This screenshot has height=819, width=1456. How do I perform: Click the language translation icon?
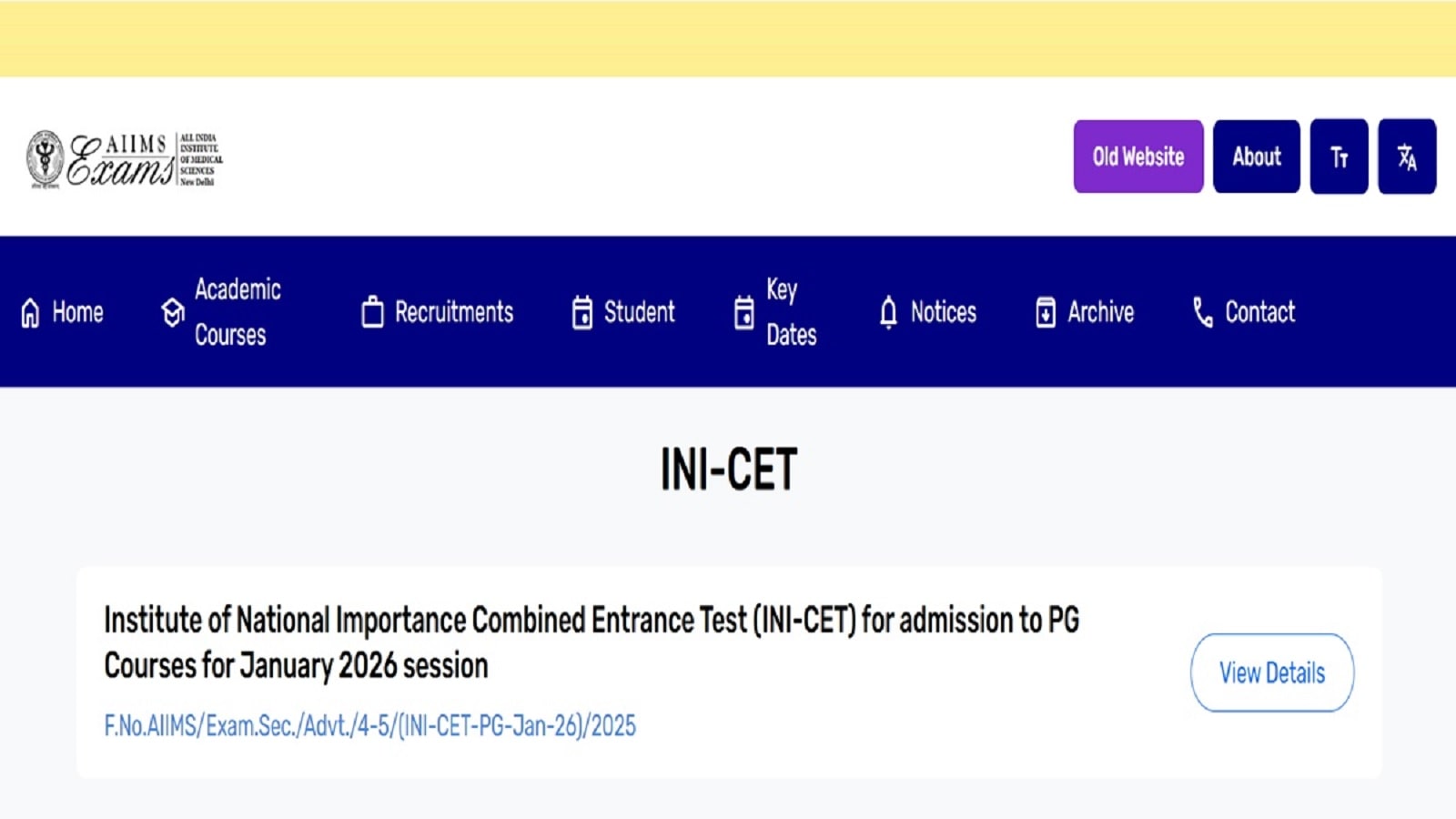1407,157
